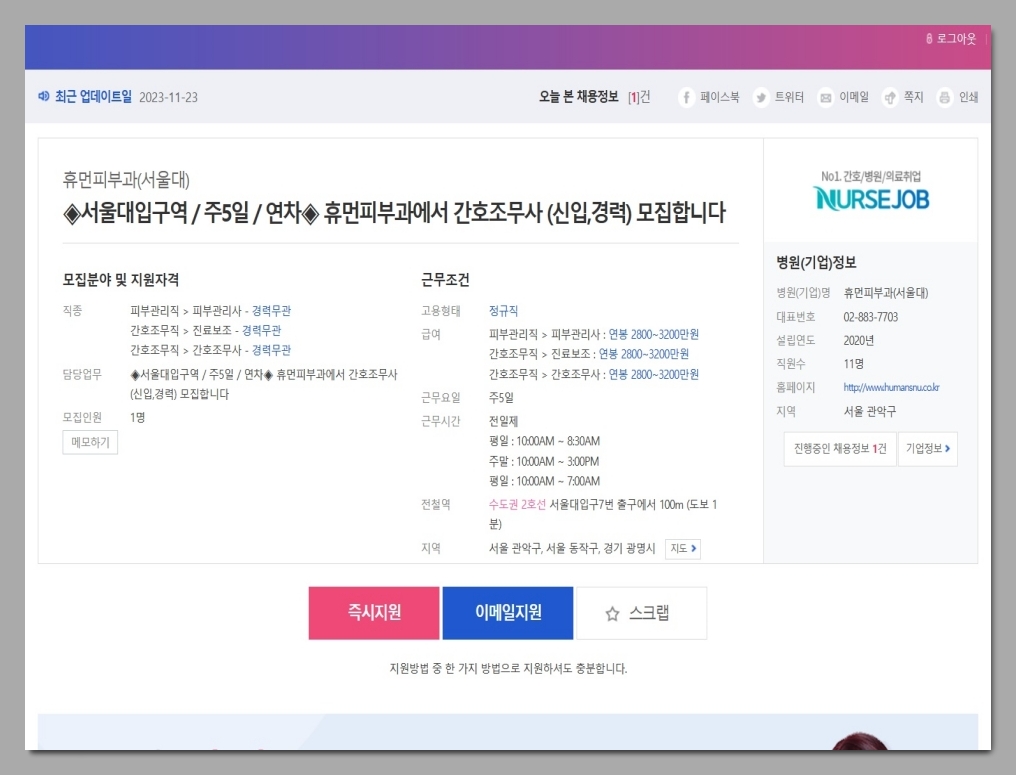
Task: Click the NURSEJOB logo
Action: click(871, 198)
